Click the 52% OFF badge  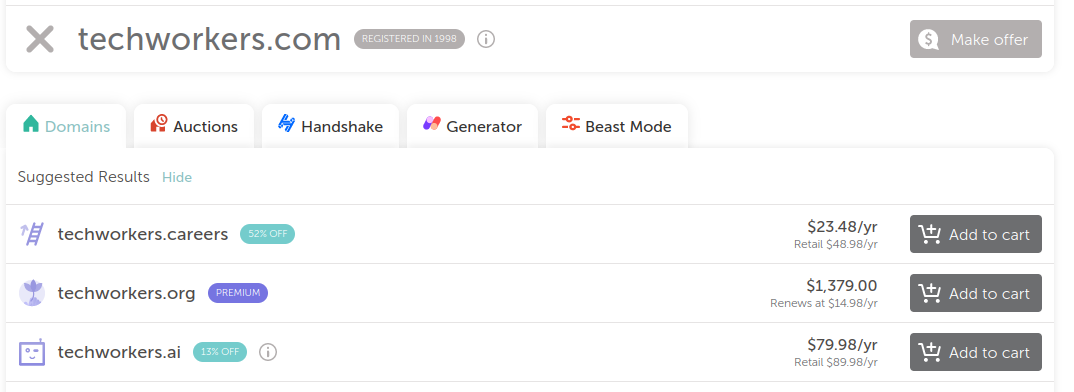267,234
